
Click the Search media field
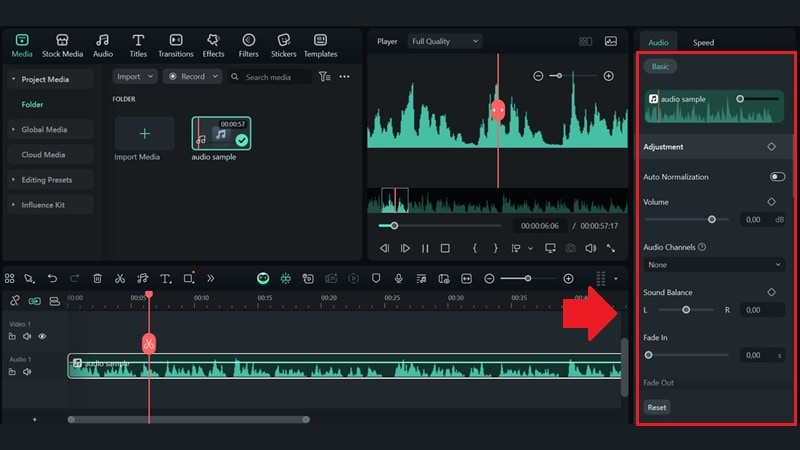[269, 77]
